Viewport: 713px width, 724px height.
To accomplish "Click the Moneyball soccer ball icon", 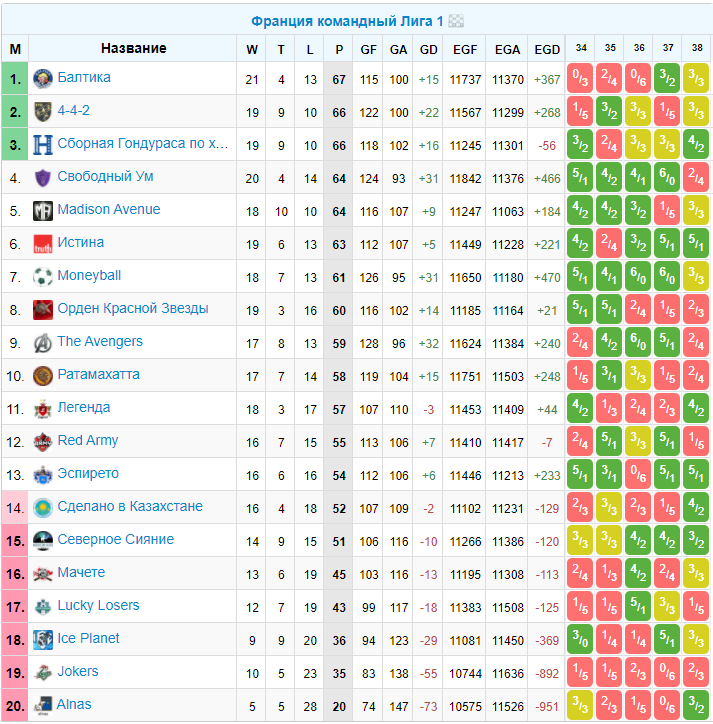I will pyautogui.click(x=43, y=277).
